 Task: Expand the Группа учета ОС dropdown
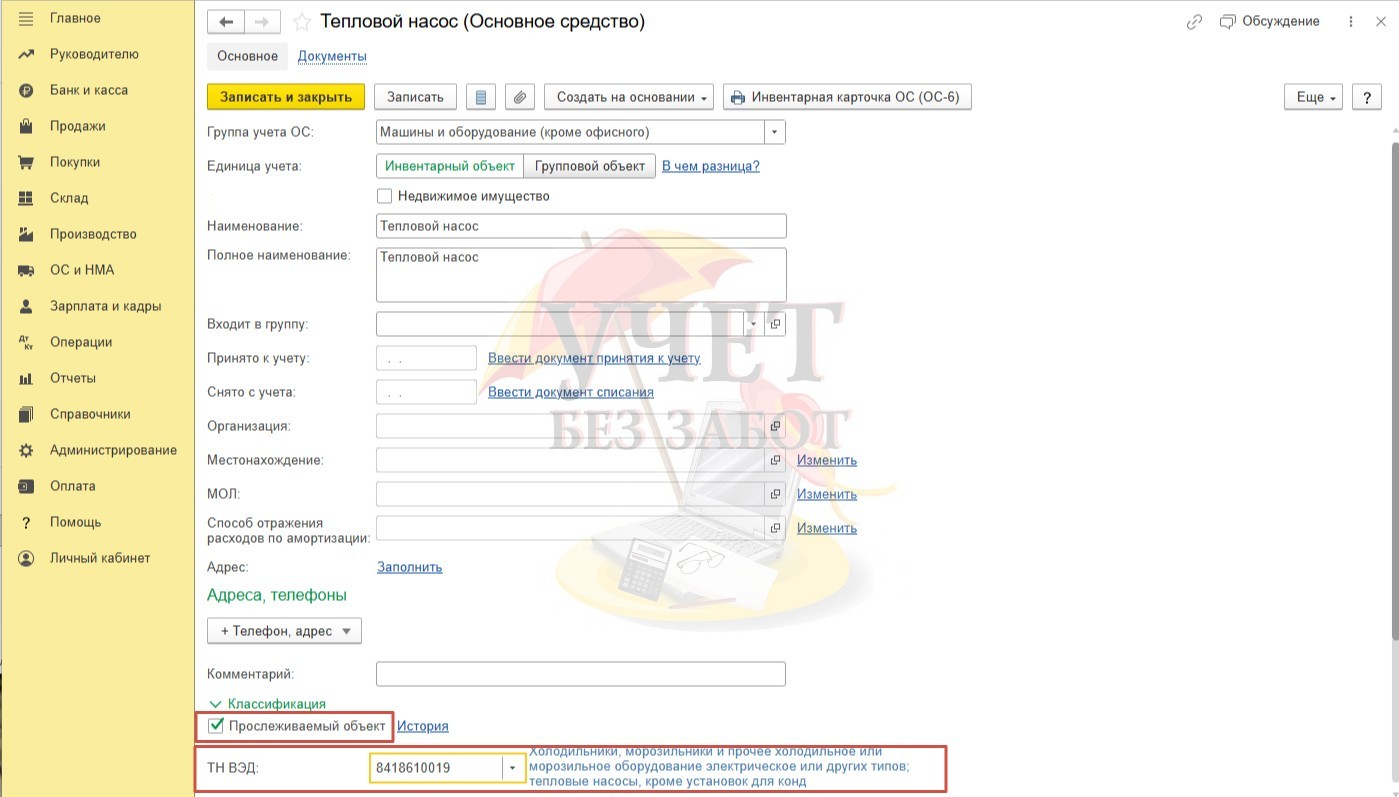click(x=775, y=132)
